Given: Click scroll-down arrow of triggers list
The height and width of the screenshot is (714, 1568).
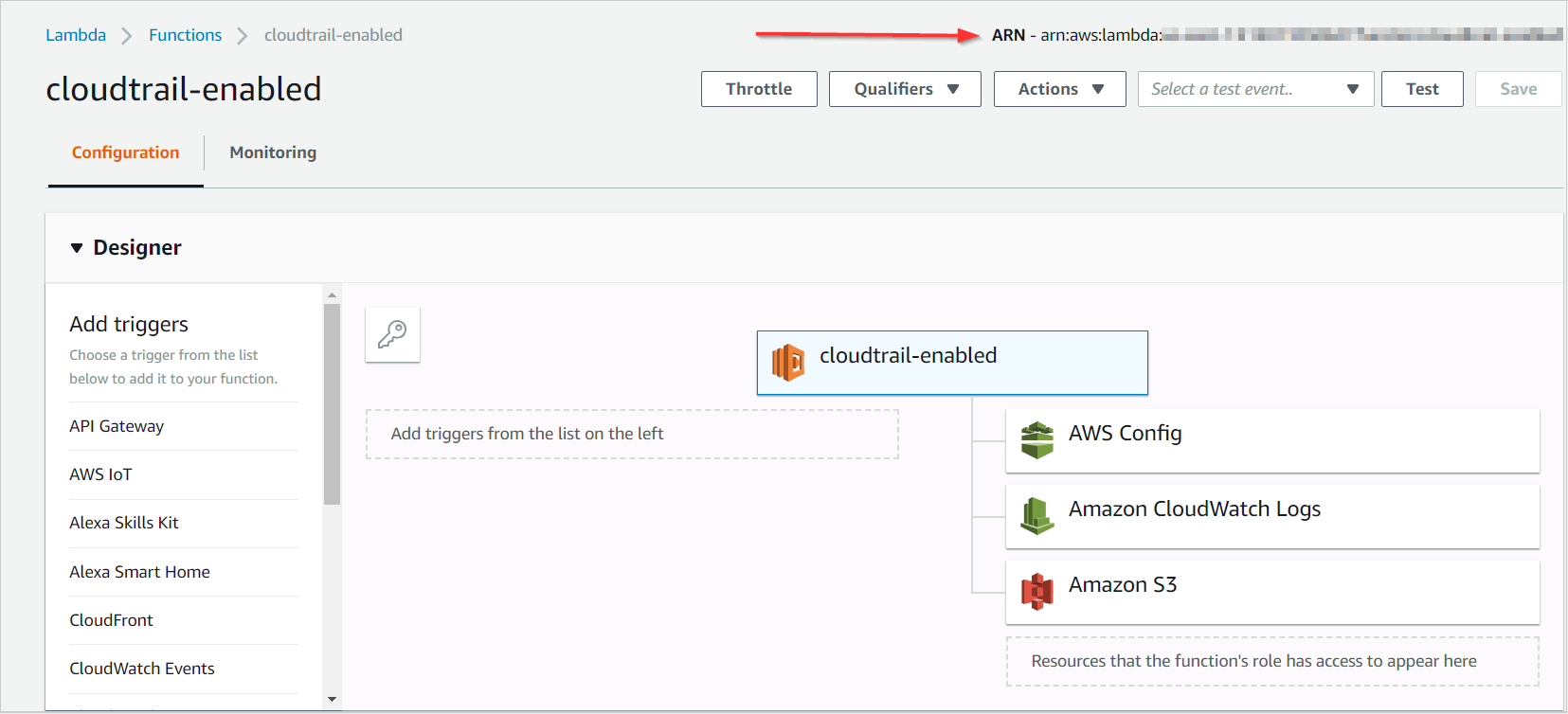Looking at the screenshot, I should tap(332, 699).
